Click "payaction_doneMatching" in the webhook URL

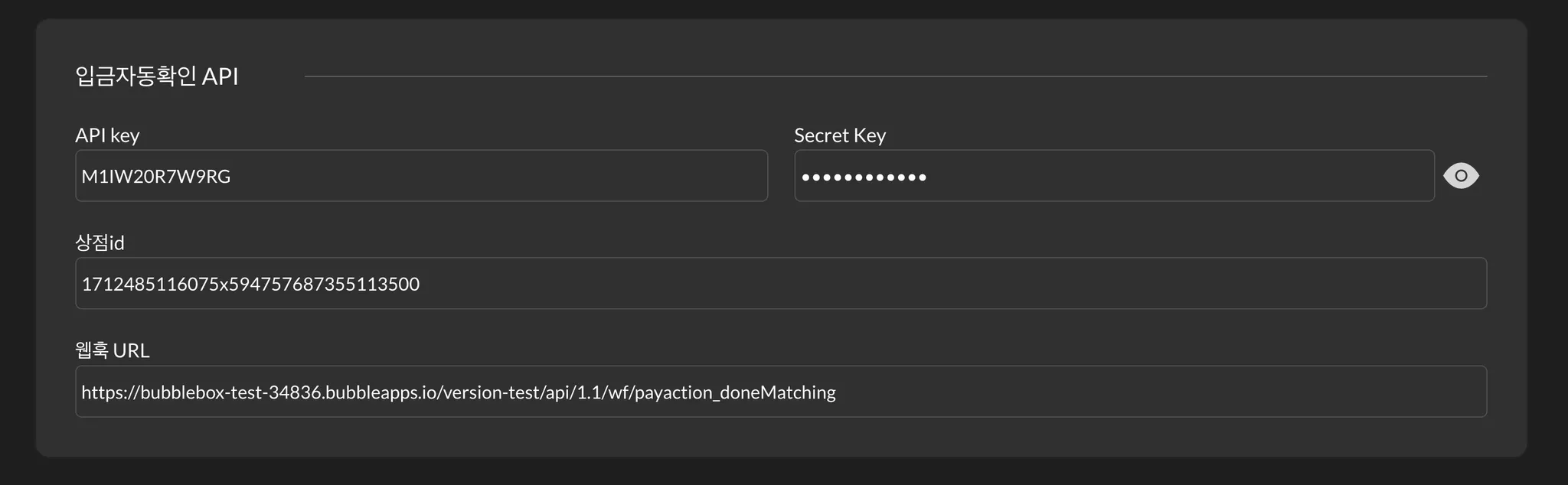click(x=735, y=392)
